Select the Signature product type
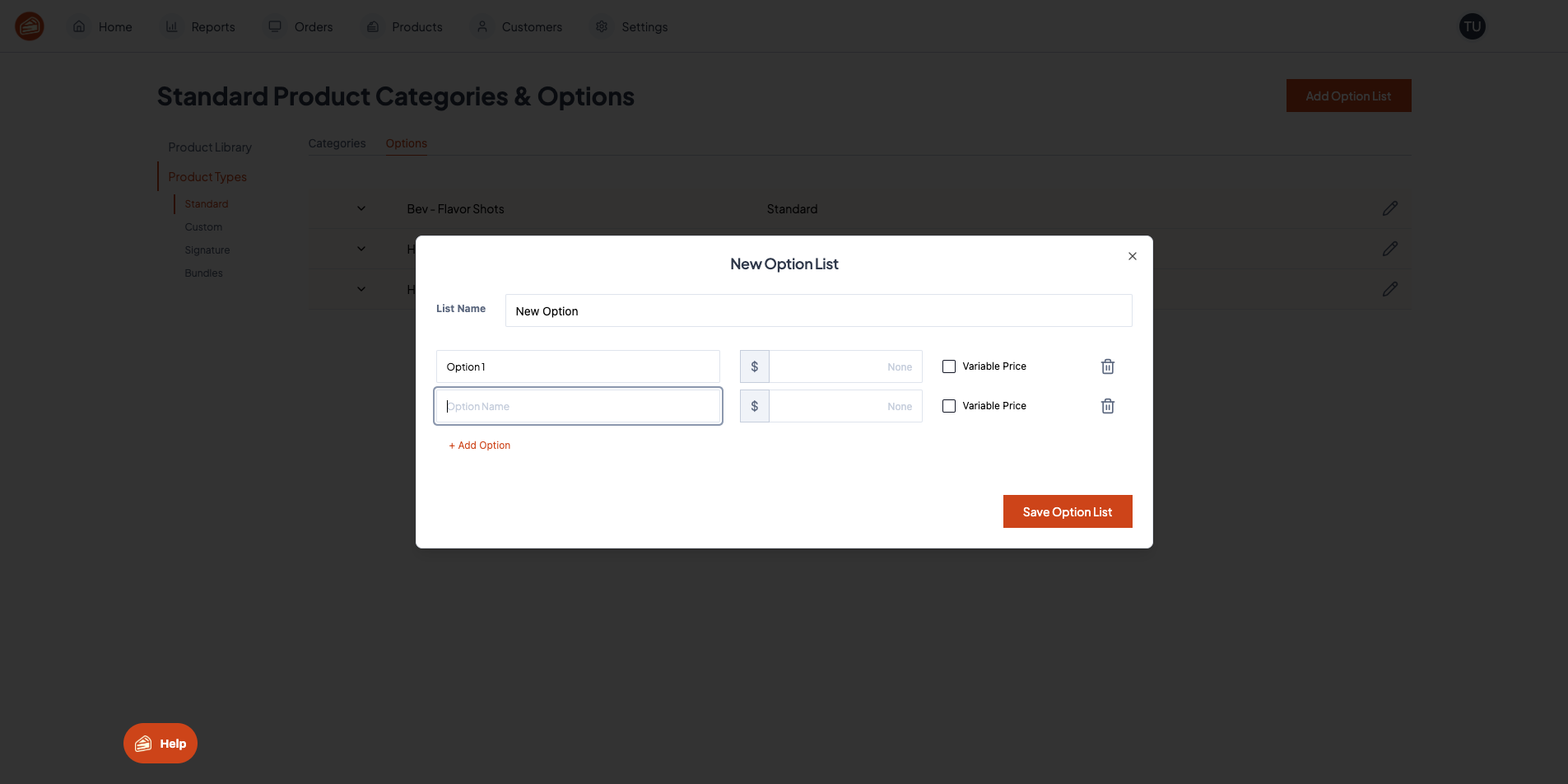The height and width of the screenshot is (784, 1568). coord(207,250)
